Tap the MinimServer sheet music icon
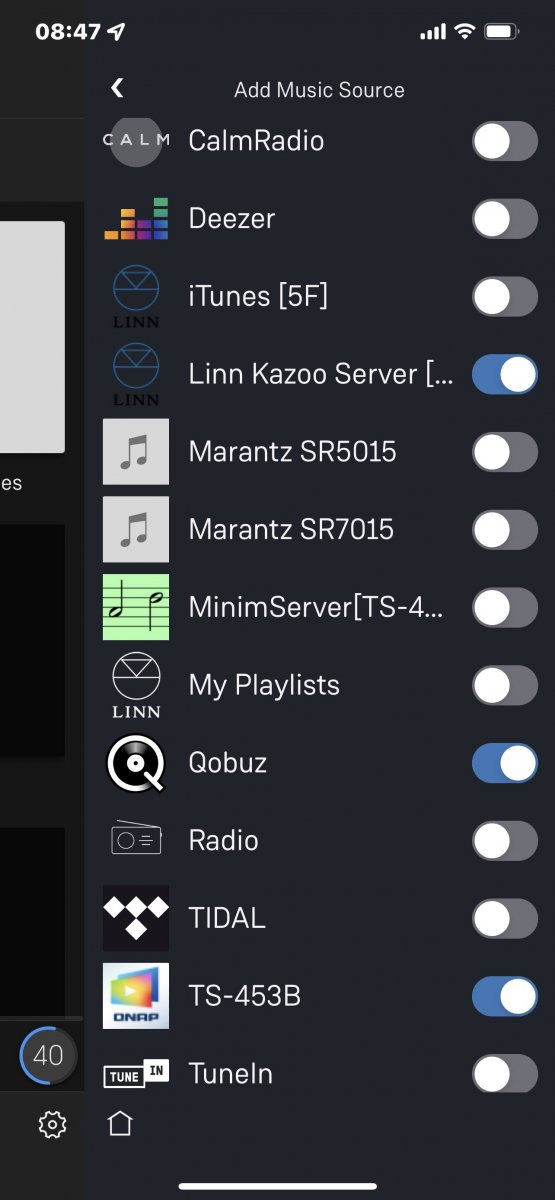 coord(135,607)
